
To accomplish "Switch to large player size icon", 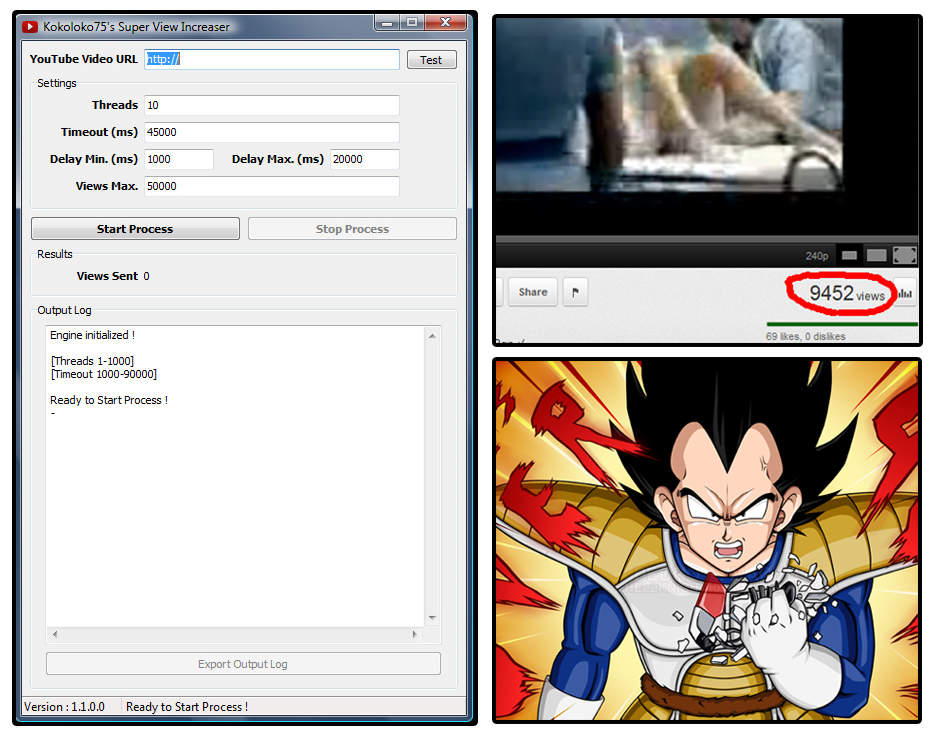I will tap(876, 255).
